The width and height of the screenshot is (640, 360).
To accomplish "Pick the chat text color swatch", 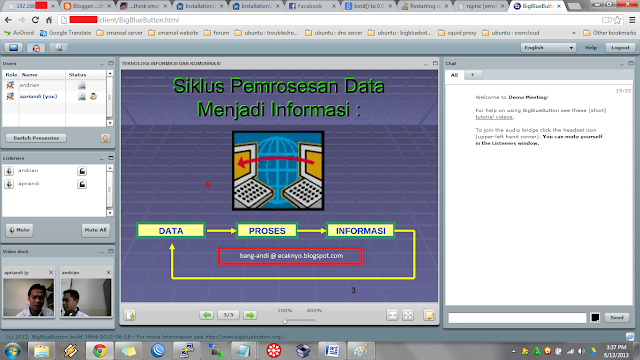I will (595, 318).
